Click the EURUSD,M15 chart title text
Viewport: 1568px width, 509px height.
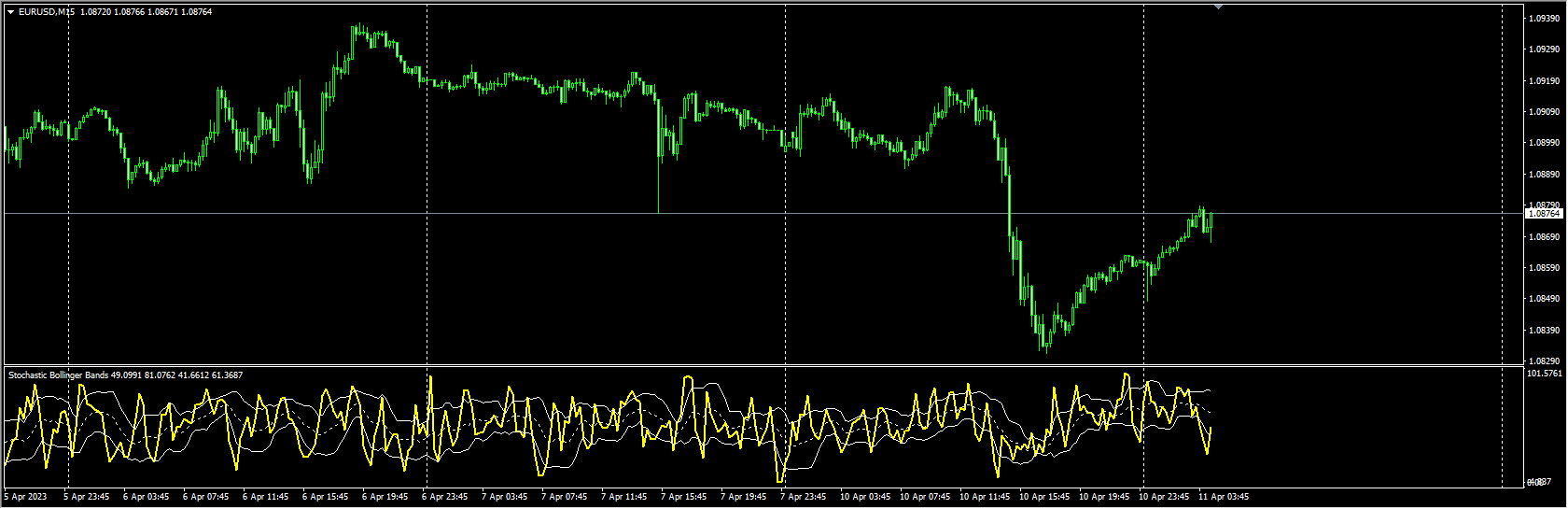point(46,12)
